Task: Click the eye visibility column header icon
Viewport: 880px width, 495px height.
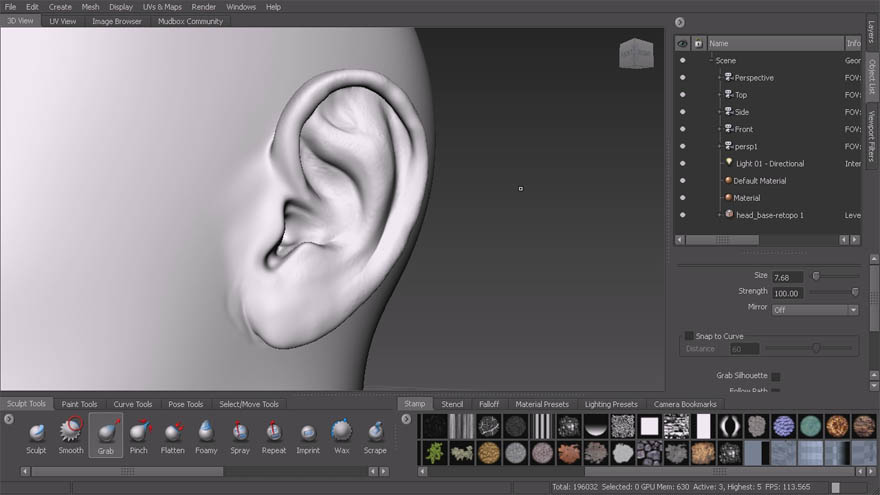Action: (x=682, y=43)
